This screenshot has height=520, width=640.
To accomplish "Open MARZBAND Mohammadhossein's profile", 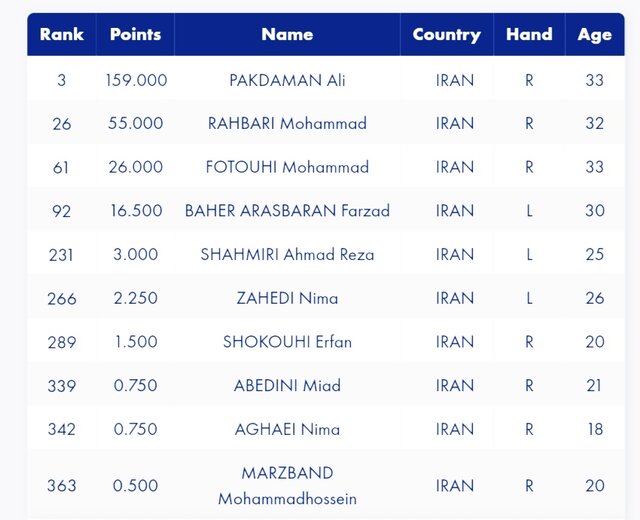I will [287, 485].
